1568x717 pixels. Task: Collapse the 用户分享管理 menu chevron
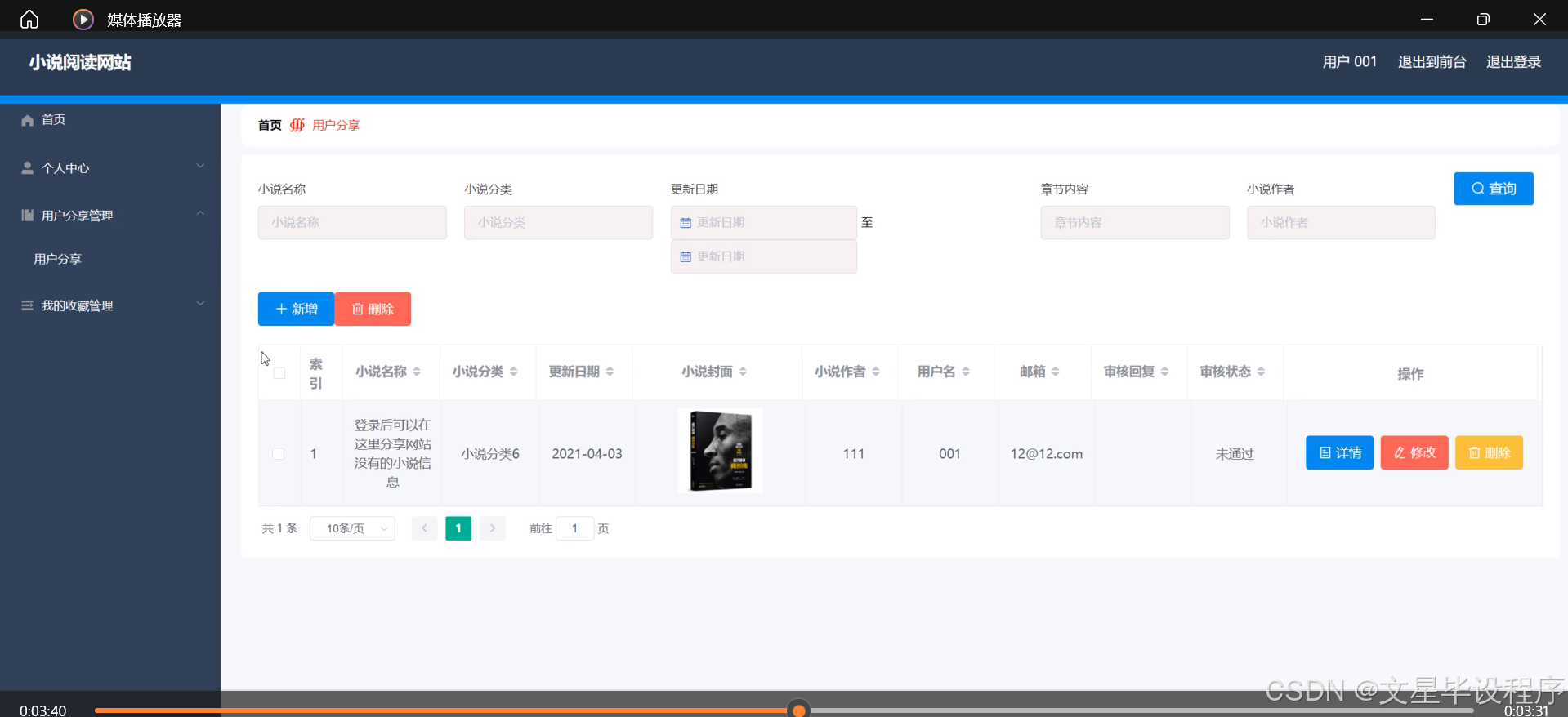point(200,214)
